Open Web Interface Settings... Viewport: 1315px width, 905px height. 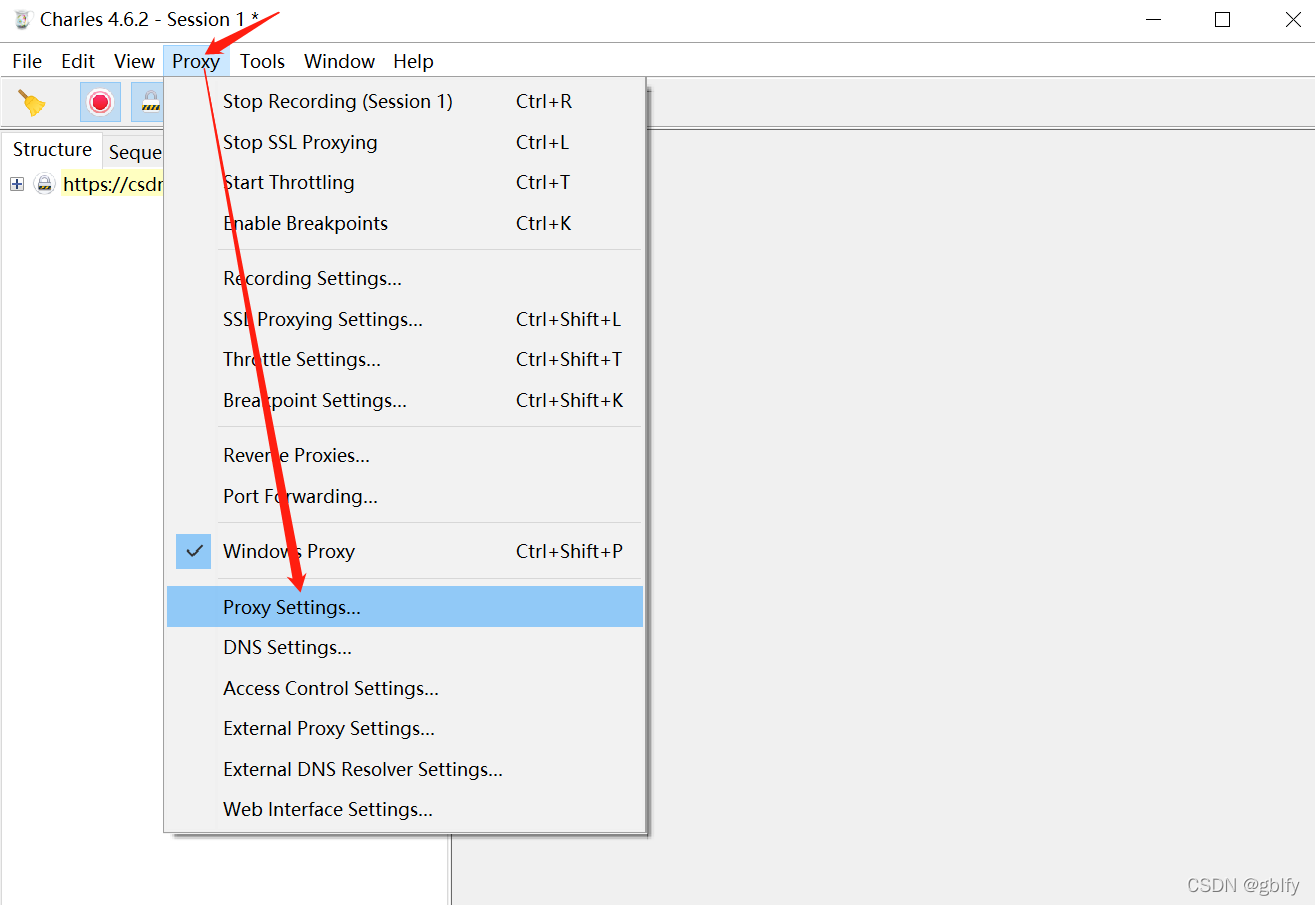[405, 810]
